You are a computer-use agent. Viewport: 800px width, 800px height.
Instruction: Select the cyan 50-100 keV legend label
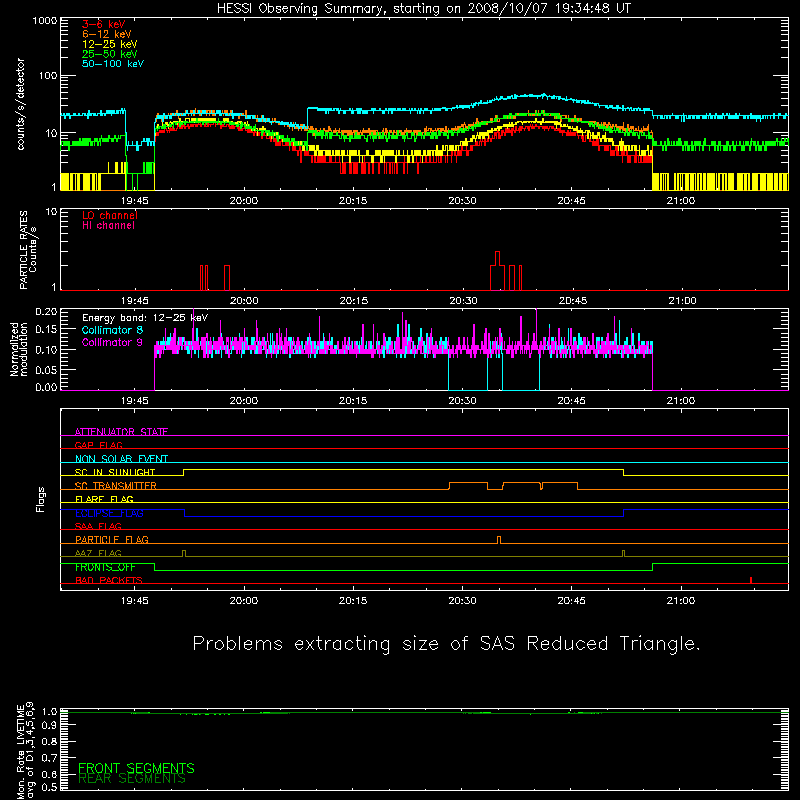pos(113,64)
